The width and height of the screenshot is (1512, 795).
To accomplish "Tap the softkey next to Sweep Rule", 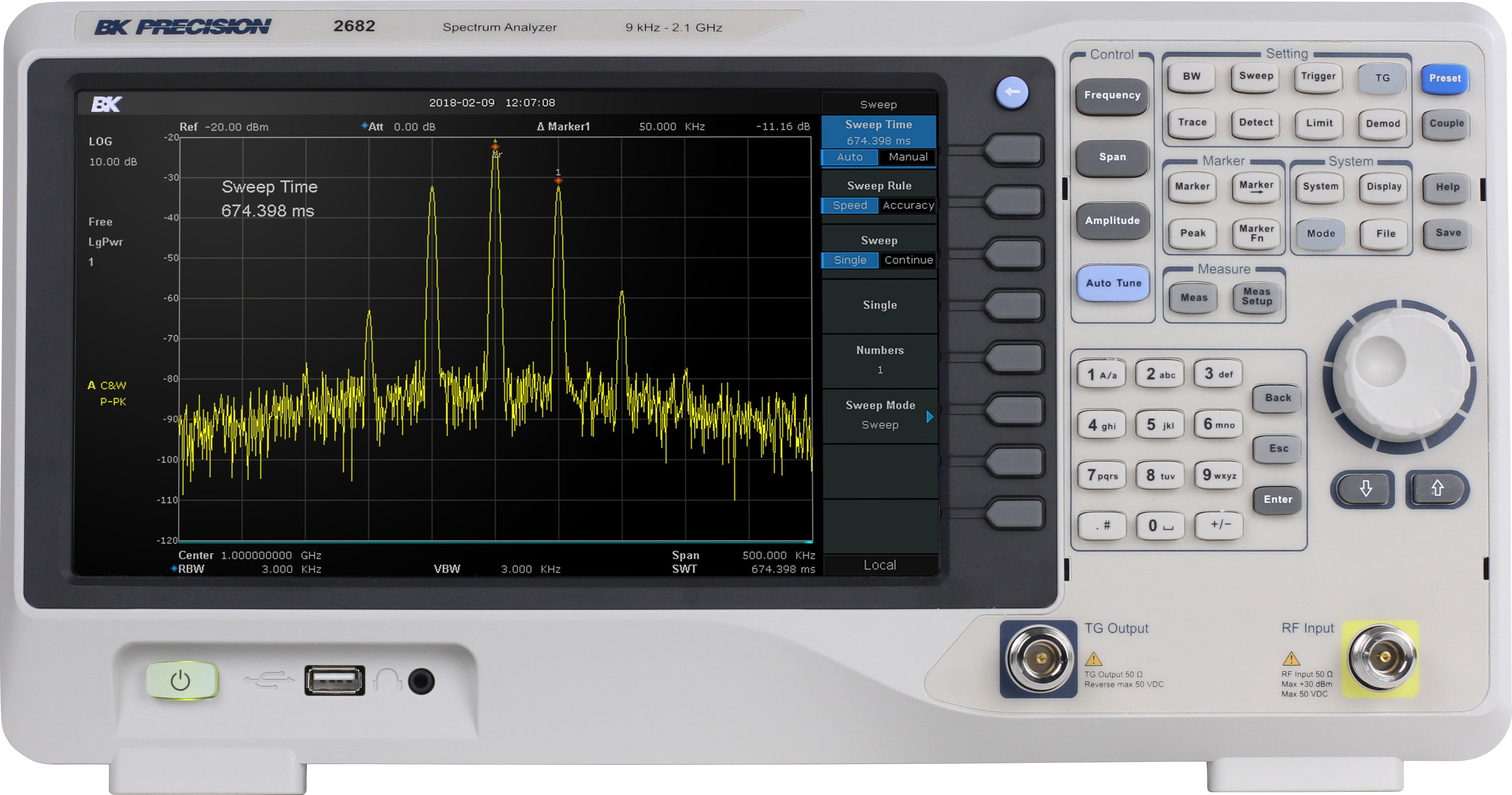I will [x=1014, y=202].
